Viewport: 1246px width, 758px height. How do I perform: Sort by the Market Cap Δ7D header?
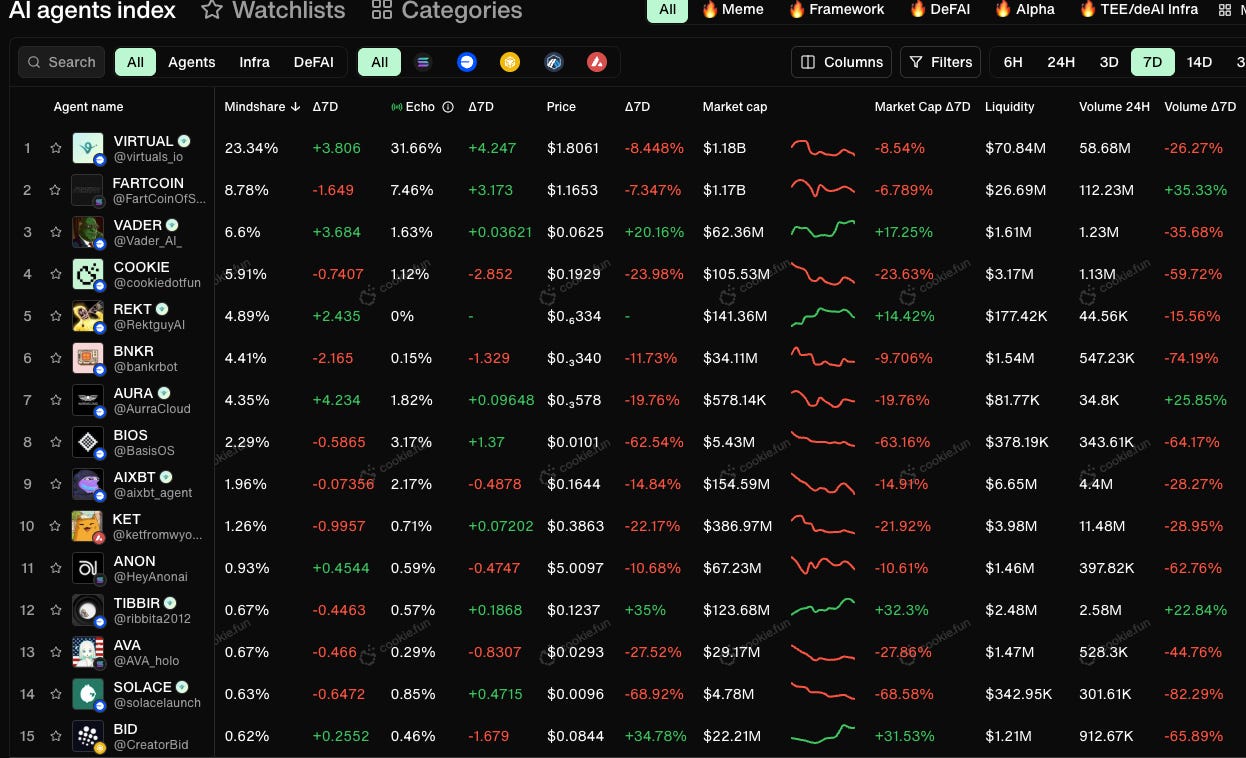click(922, 107)
